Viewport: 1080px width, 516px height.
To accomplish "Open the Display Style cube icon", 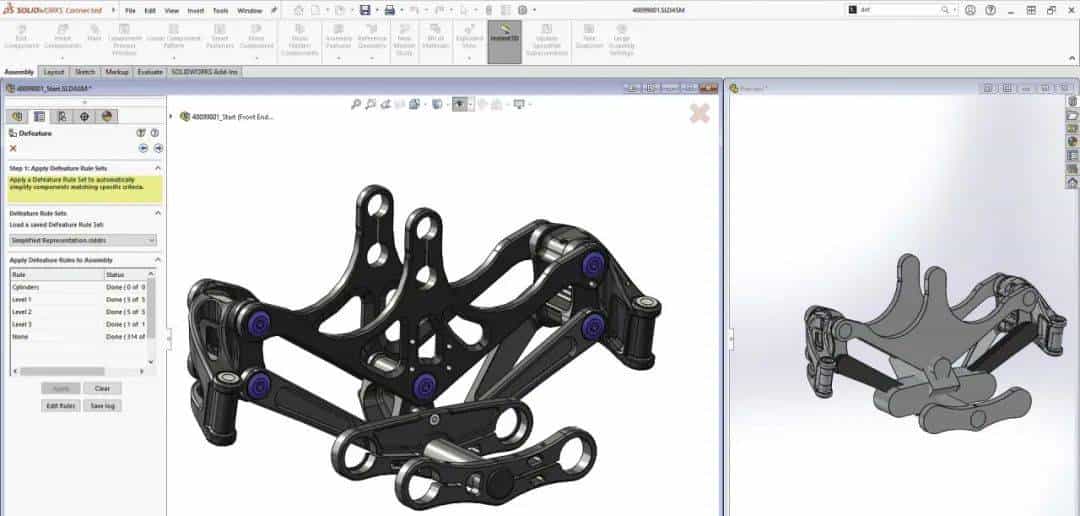I will [437, 104].
